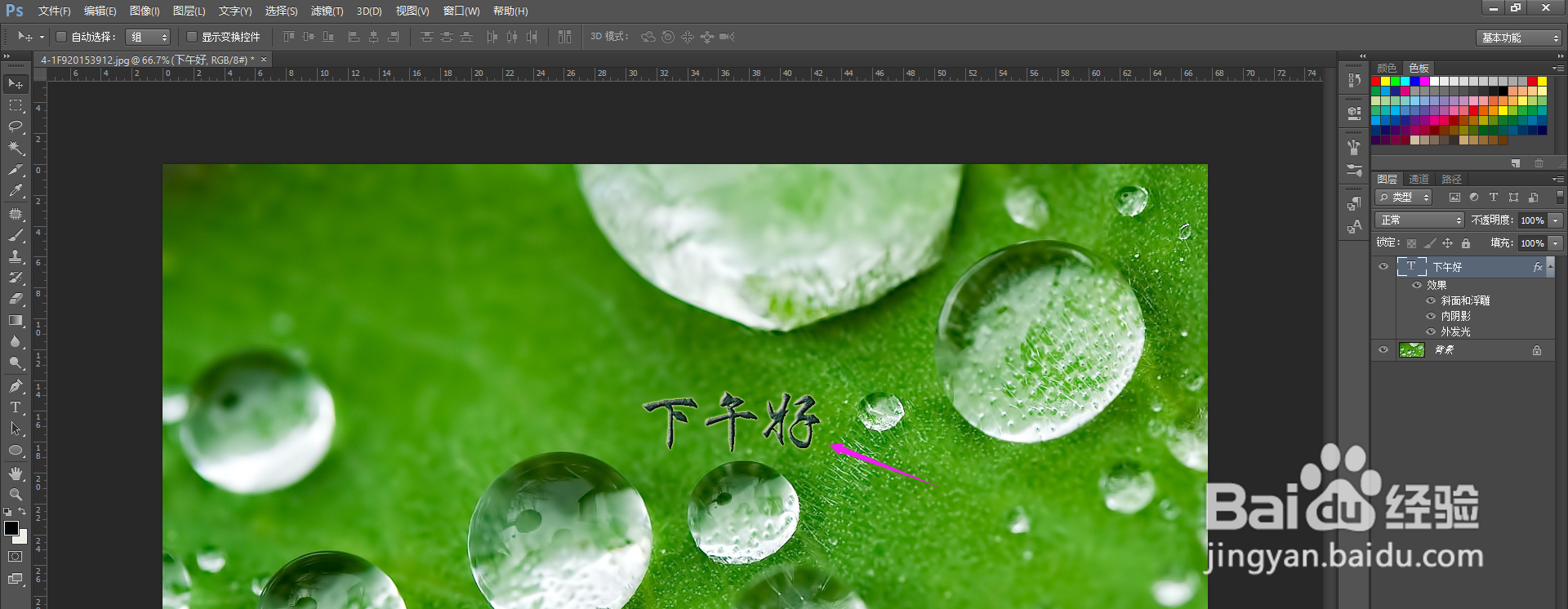Enable the 自动选择 checkbox
1568x609 pixels.
click(61, 37)
